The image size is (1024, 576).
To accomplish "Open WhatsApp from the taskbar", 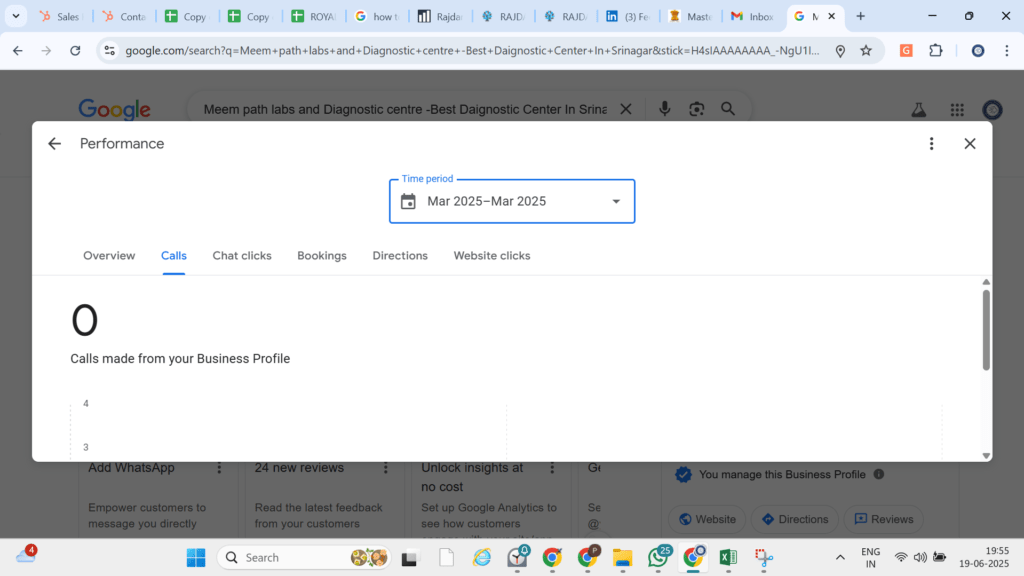I will coord(658,557).
